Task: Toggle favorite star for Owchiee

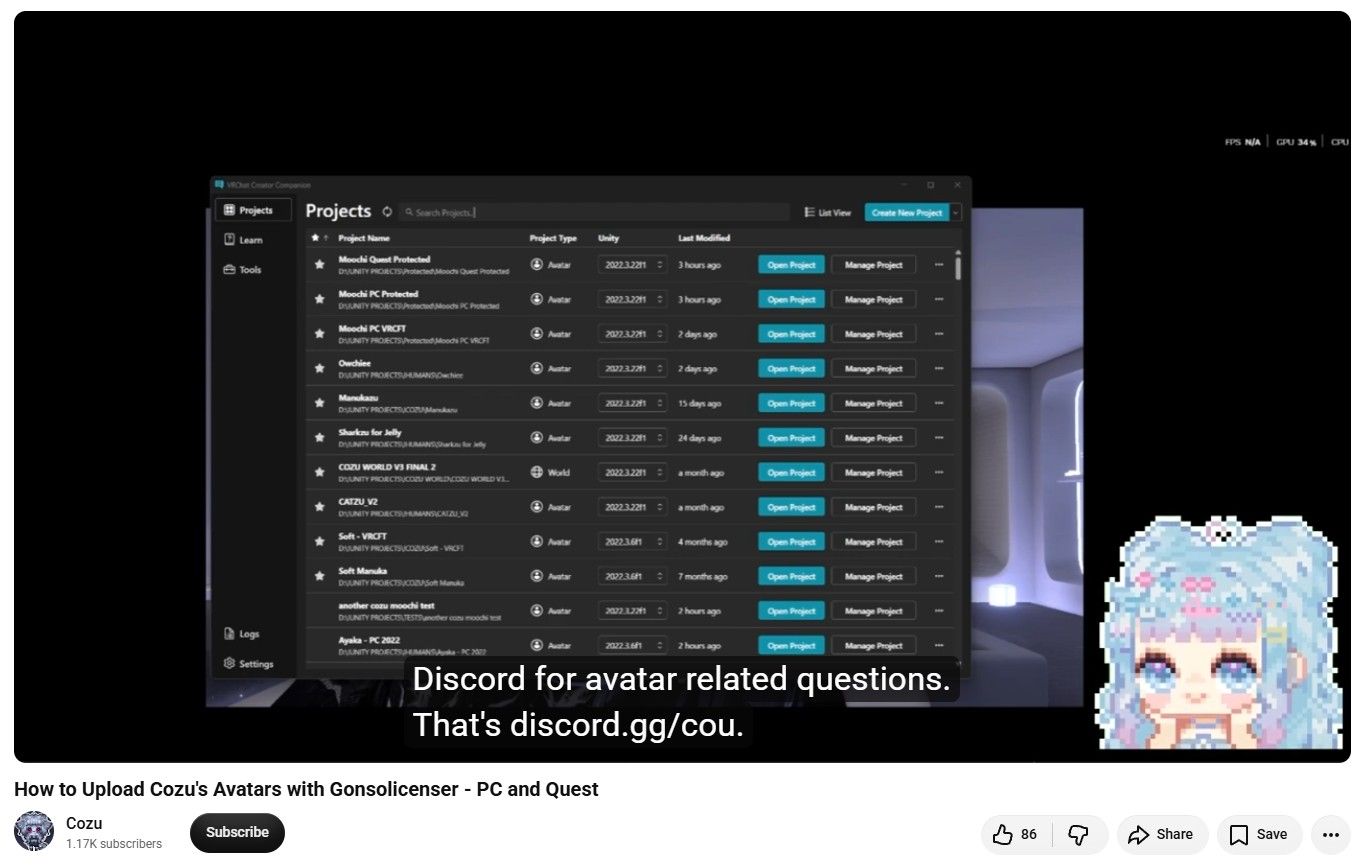Action: pyautogui.click(x=320, y=369)
